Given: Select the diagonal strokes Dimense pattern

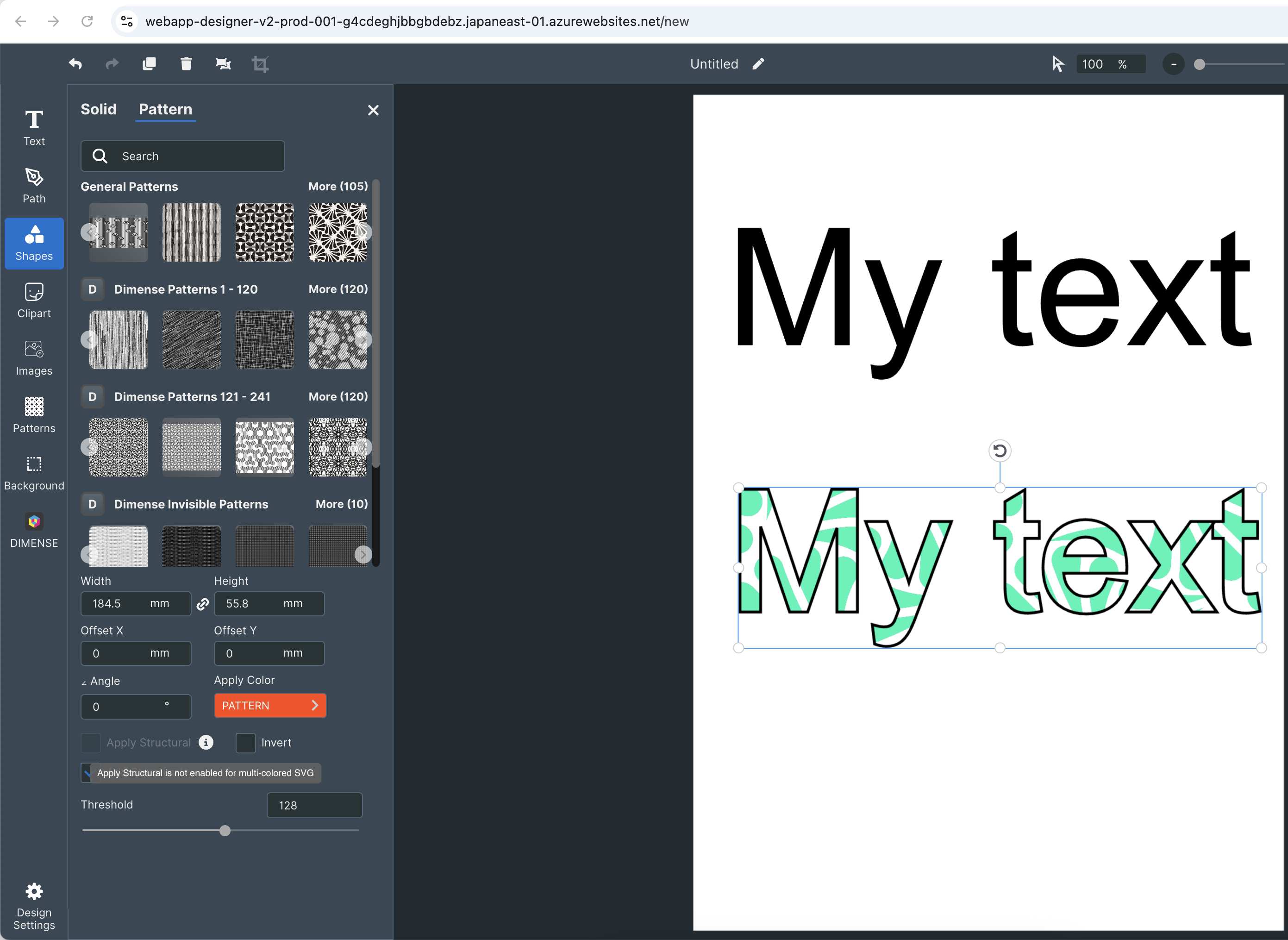Looking at the screenshot, I should tap(192, 340).
